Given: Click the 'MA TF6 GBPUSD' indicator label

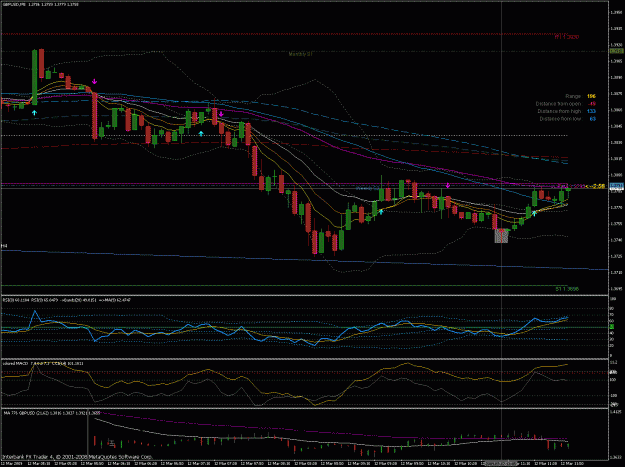Looking at the screenshot, I should click(51, 413).
